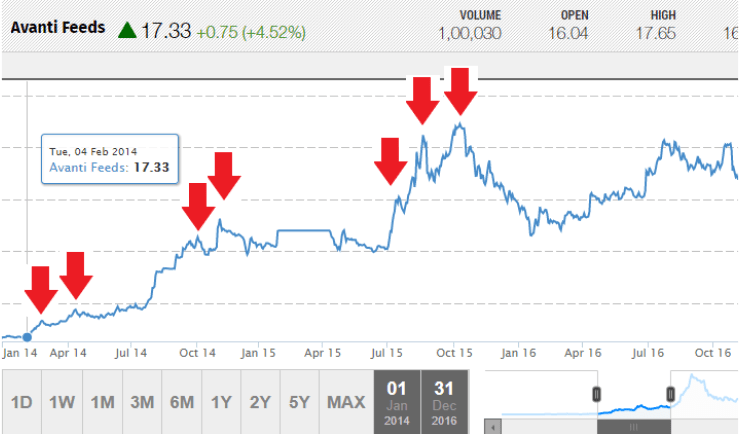Switch chart range to 1W
The image size is (740, 434).
62,402
